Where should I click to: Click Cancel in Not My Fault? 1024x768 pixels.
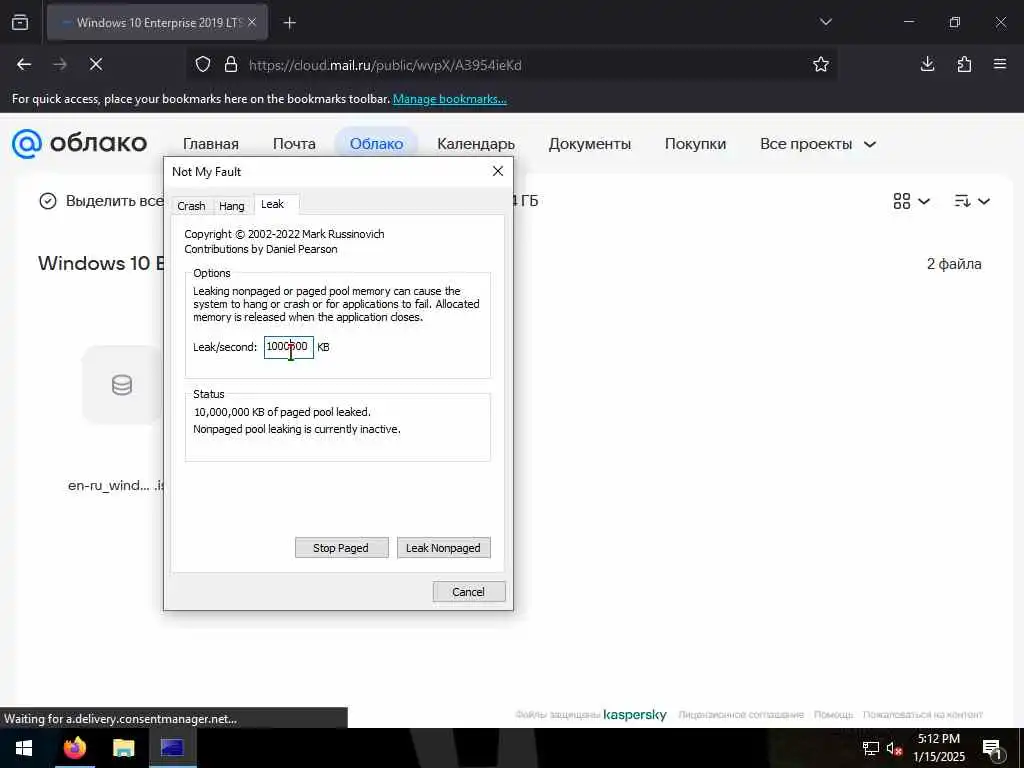tap(469, 592)
